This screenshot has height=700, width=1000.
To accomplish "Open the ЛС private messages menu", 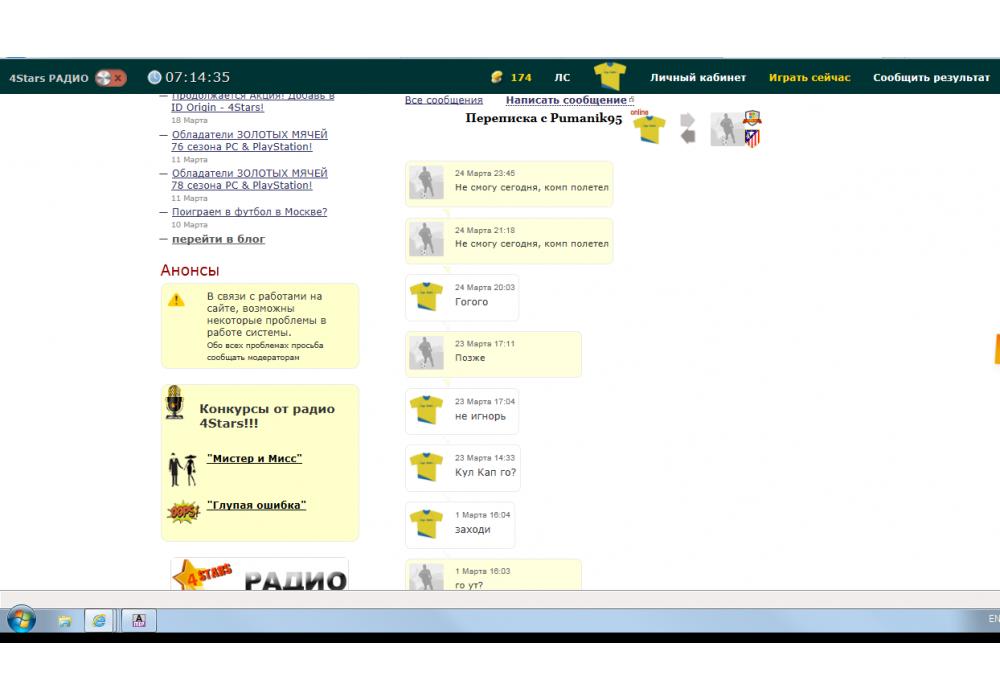I will pos(562,77).
